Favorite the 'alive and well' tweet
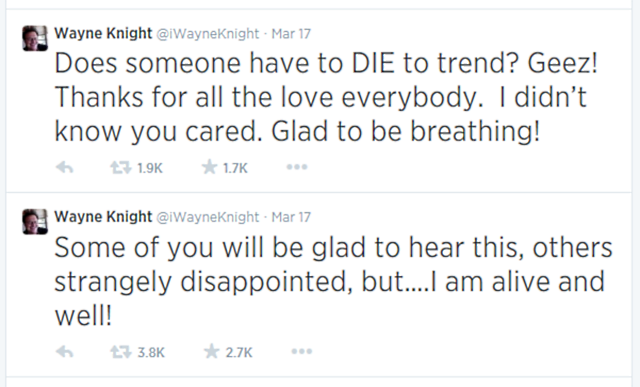Screen dimensions: 640x387 click(211, 351)
